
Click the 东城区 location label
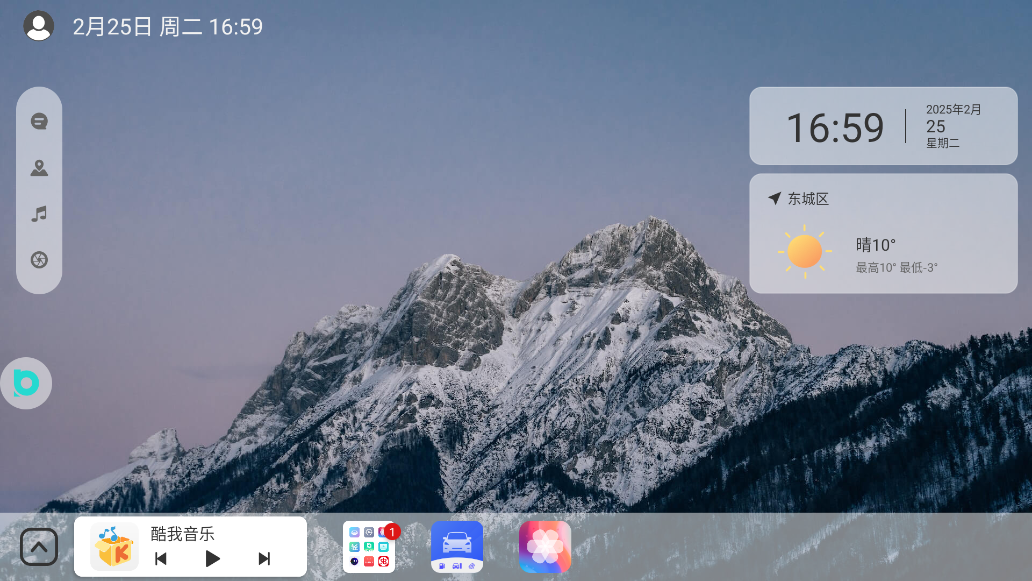(x=808, y=199)
